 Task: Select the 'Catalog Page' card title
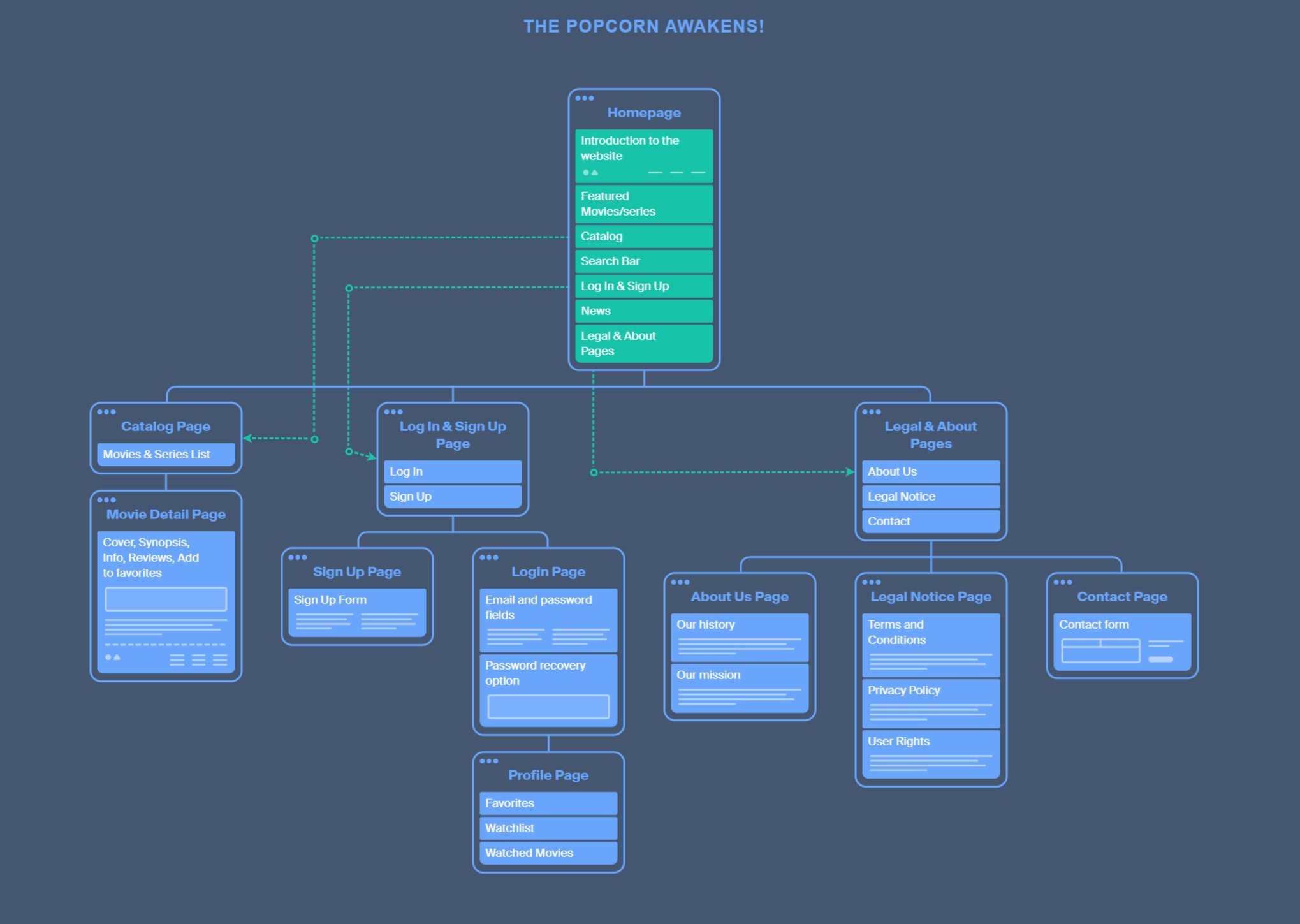166,427
